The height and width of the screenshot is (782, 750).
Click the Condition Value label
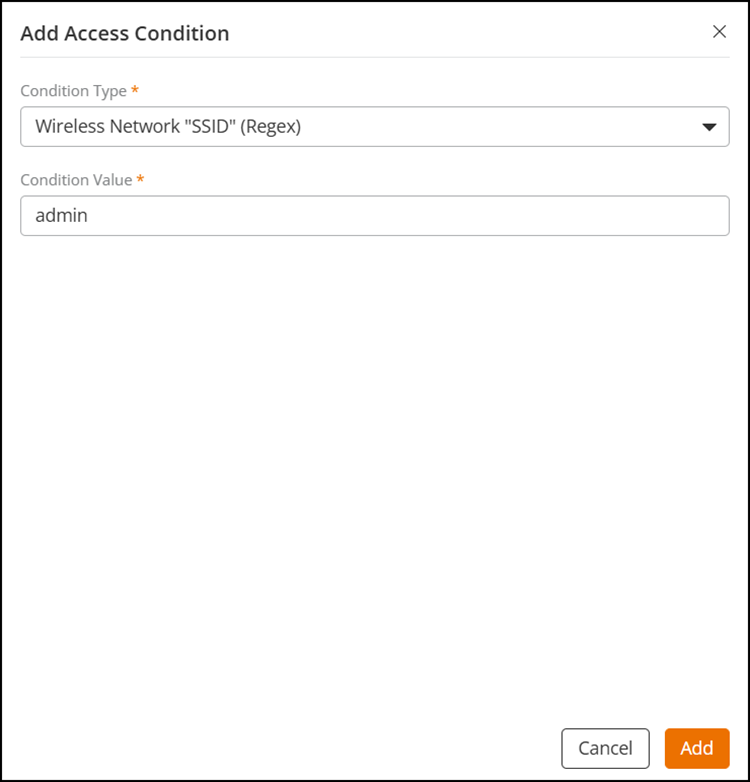pyautogui.click(x=76, y=180)
